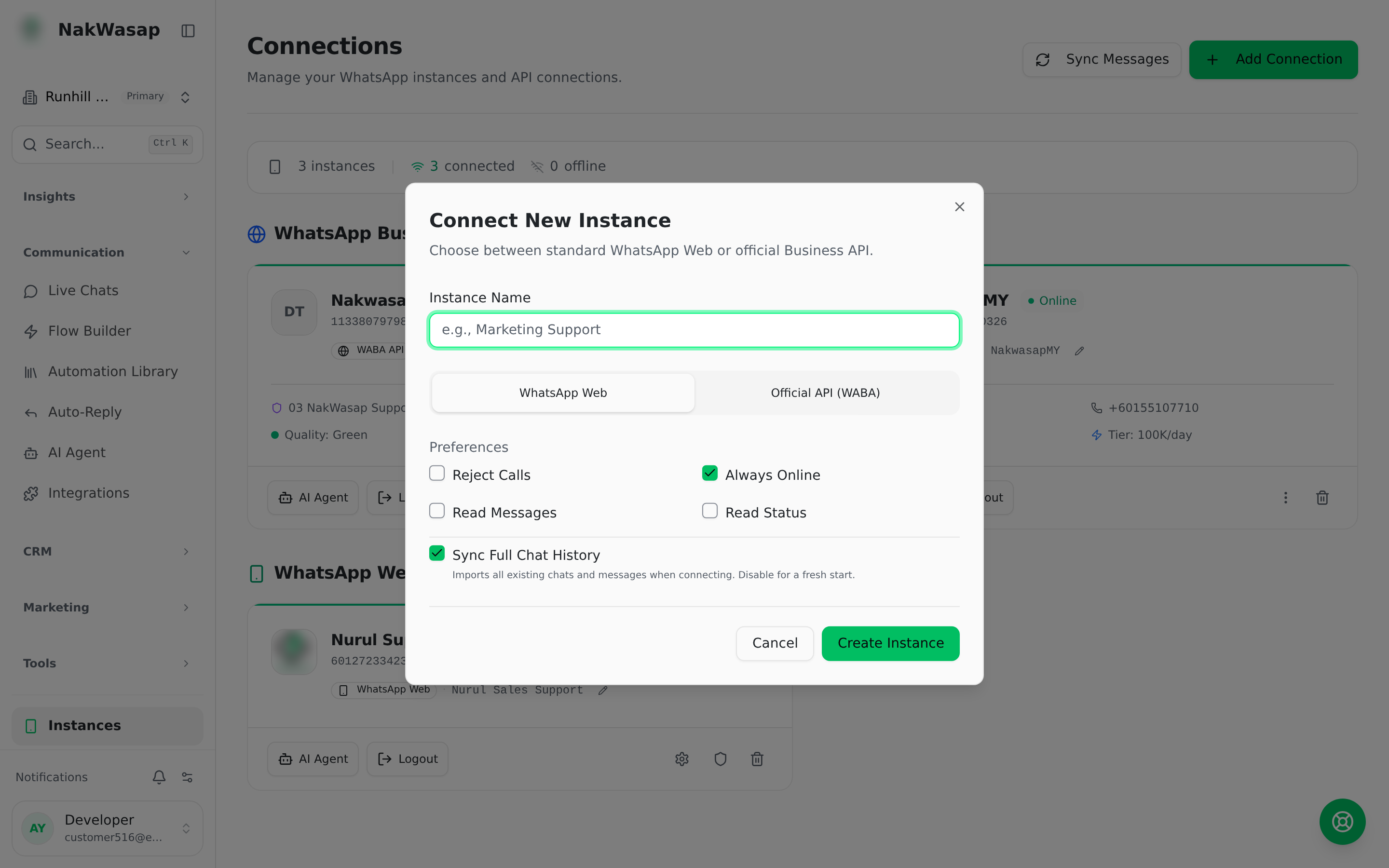Click the Notifications label
This screenshot has width=1389, height=868.
pyautogui.click(x=52, y=777)
